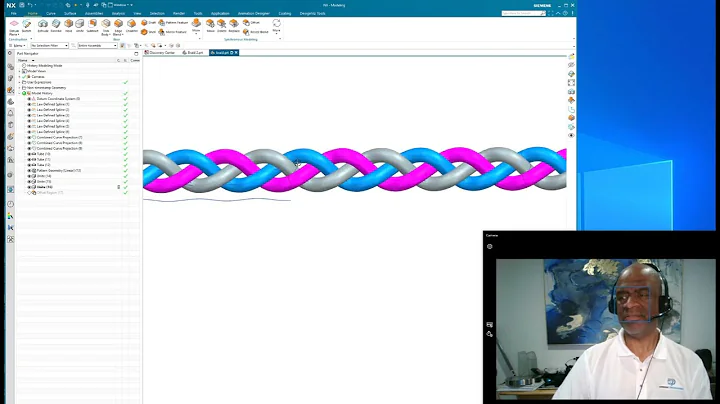This screenshot has height=404, width=720.
Task: Open More in Synchronous Modeling group
Action: [276, 26]
